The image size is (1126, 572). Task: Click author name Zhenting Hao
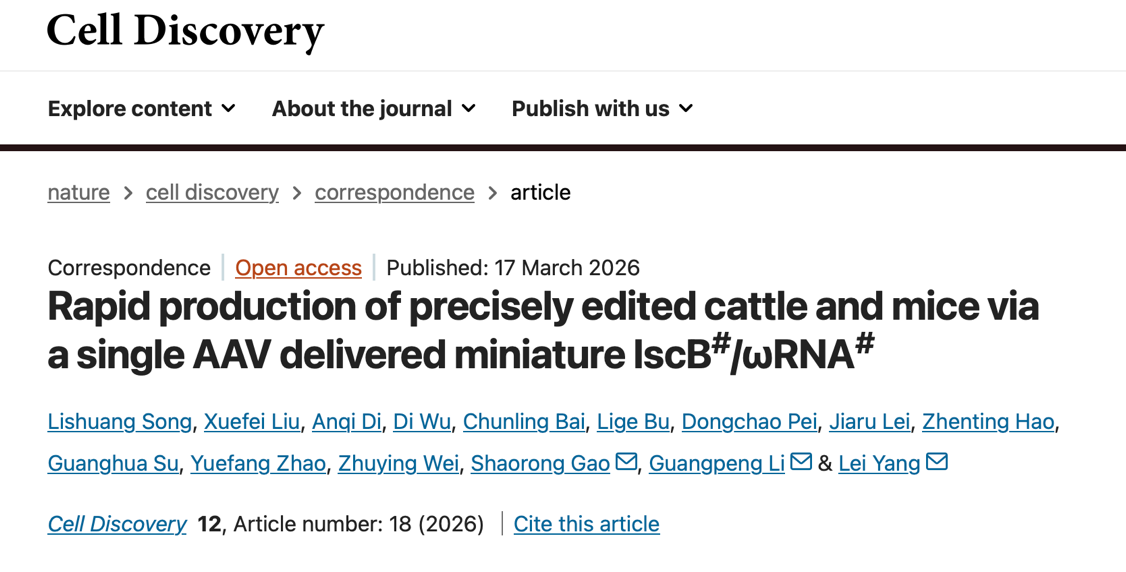(988, 422)
